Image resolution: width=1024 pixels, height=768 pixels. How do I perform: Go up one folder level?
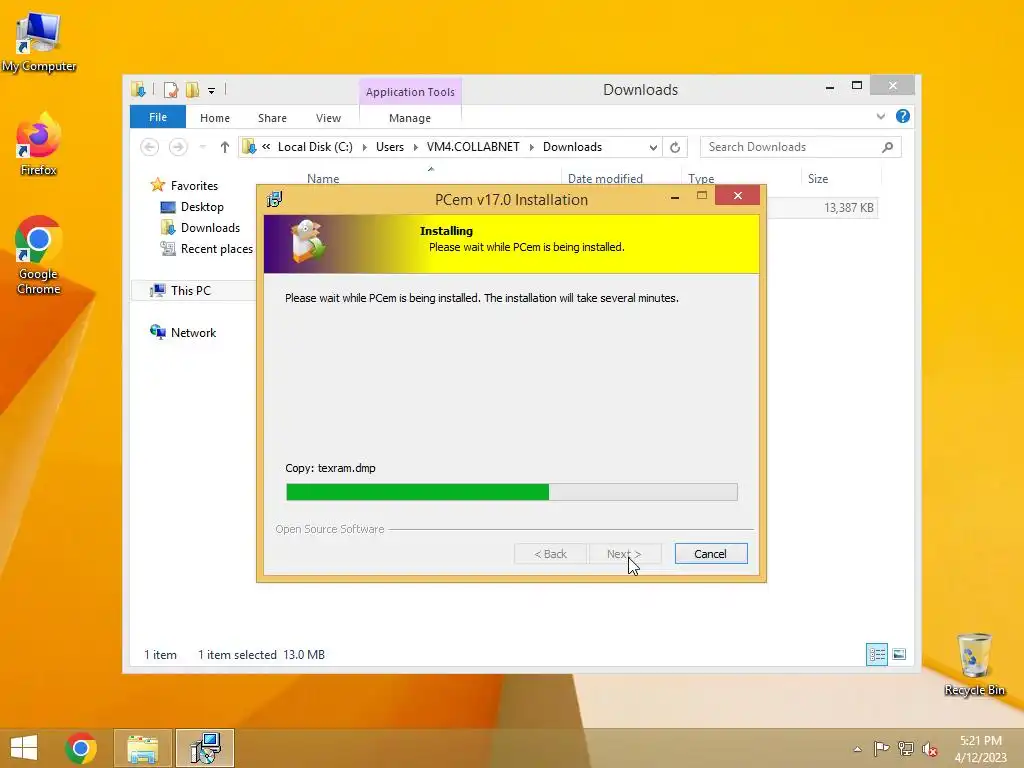(x=225, y=147)
